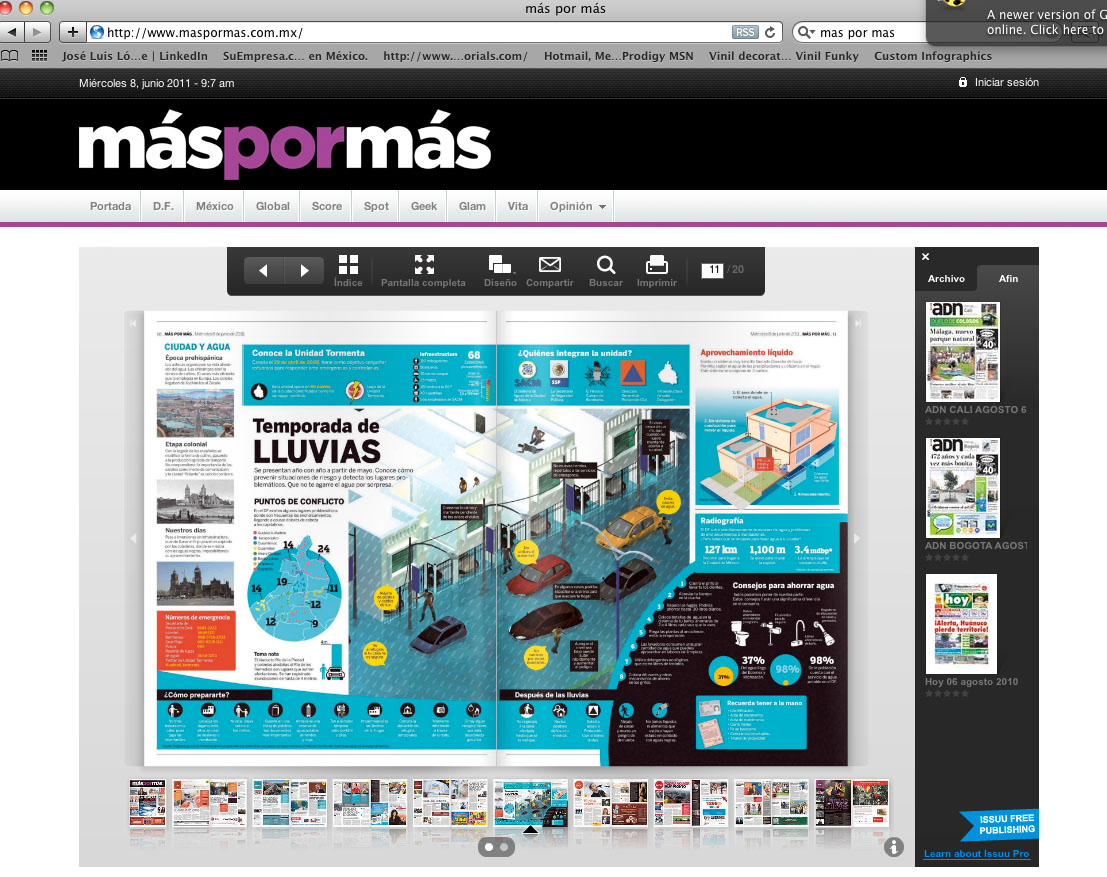Click the RSS button in address bar

(x=745, y=32)
